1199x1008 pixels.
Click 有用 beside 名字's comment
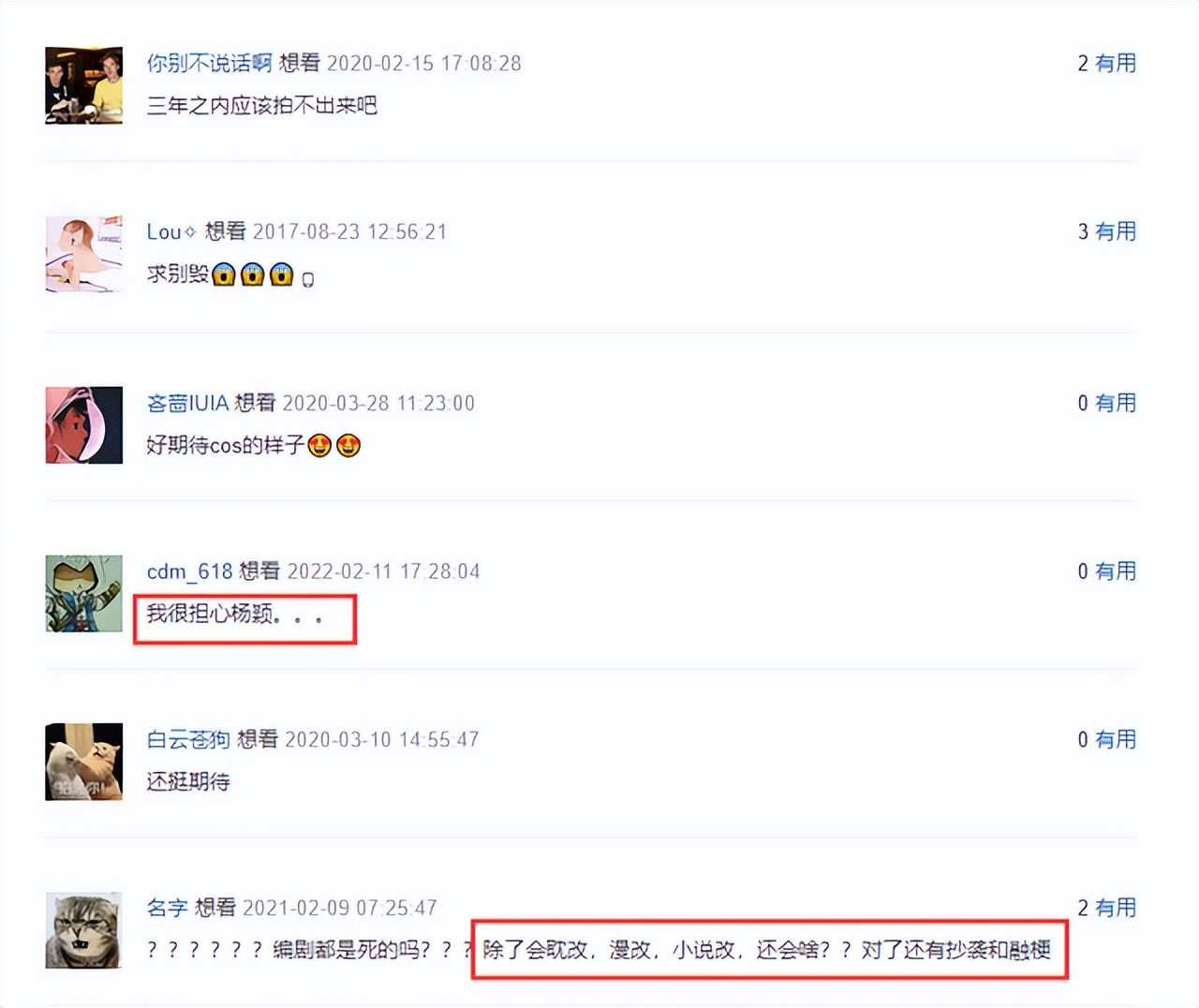(x=1116, y=908)
